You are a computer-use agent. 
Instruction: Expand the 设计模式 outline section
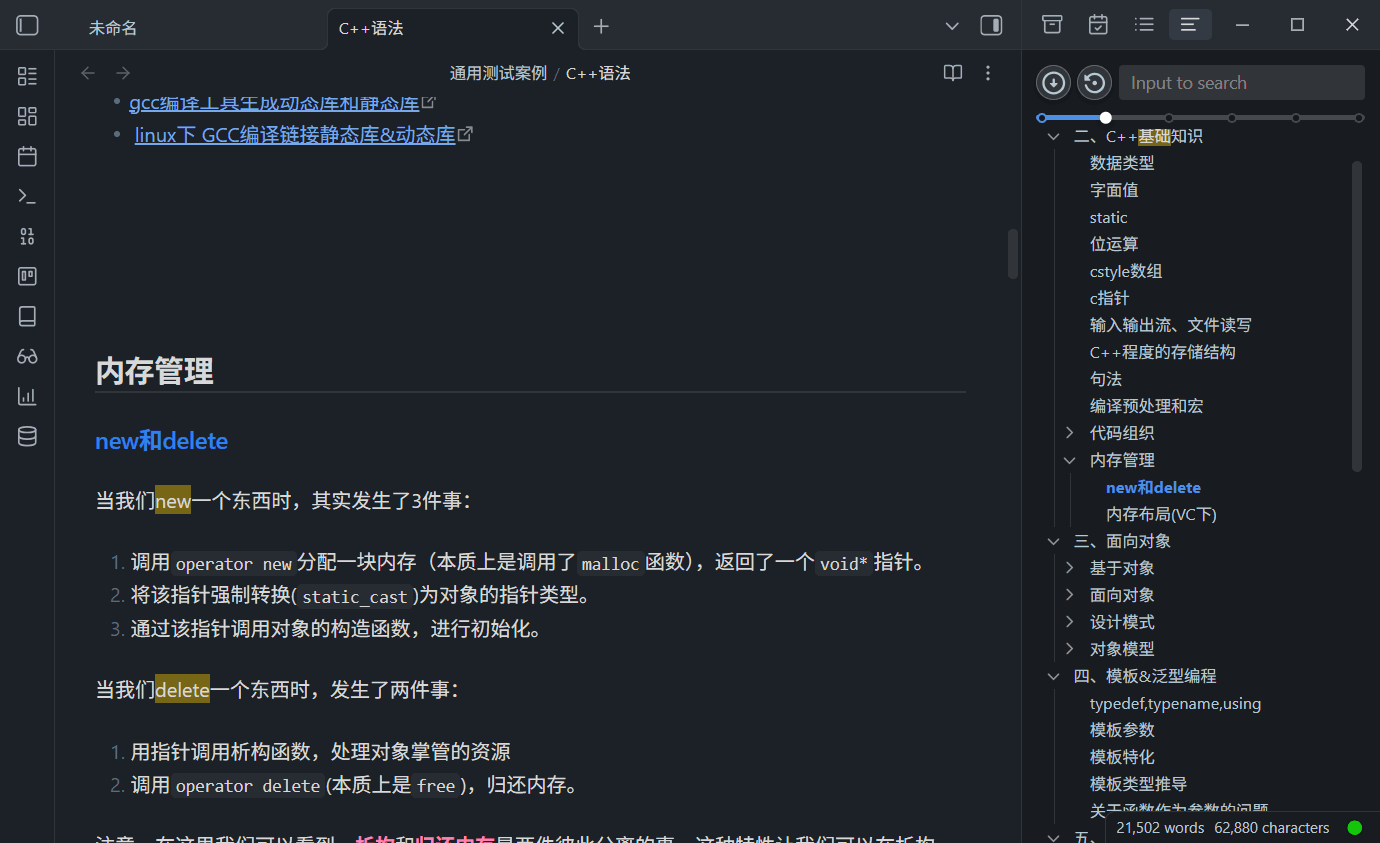point(1070,622)
